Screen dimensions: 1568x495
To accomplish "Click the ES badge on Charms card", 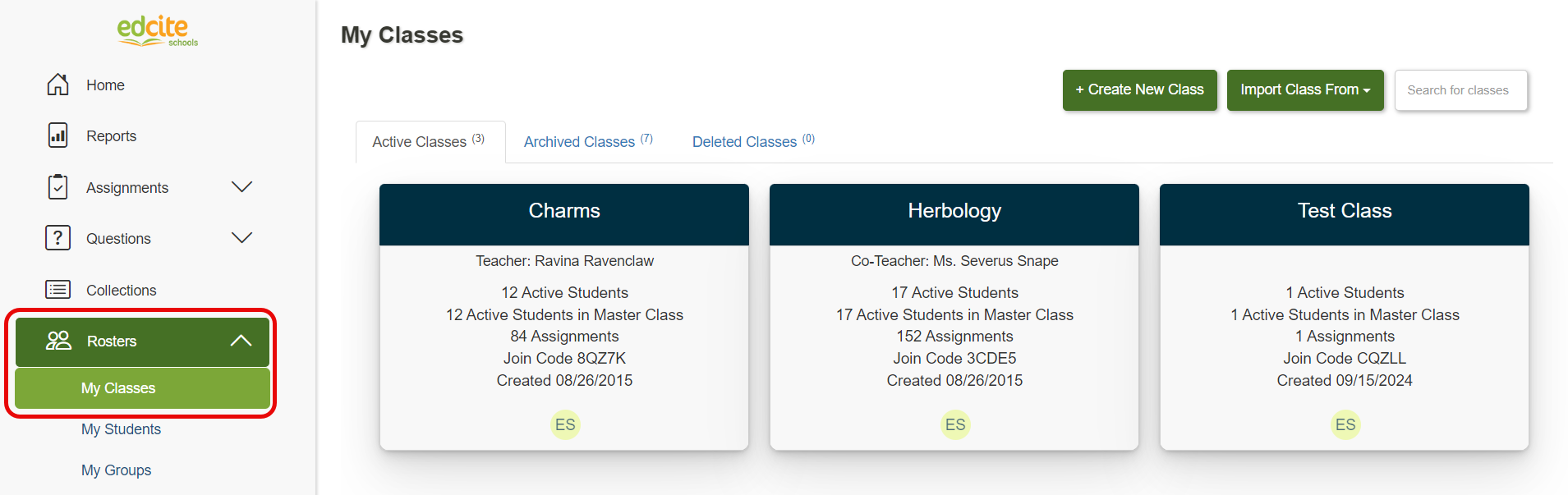I will coord(565,424).
